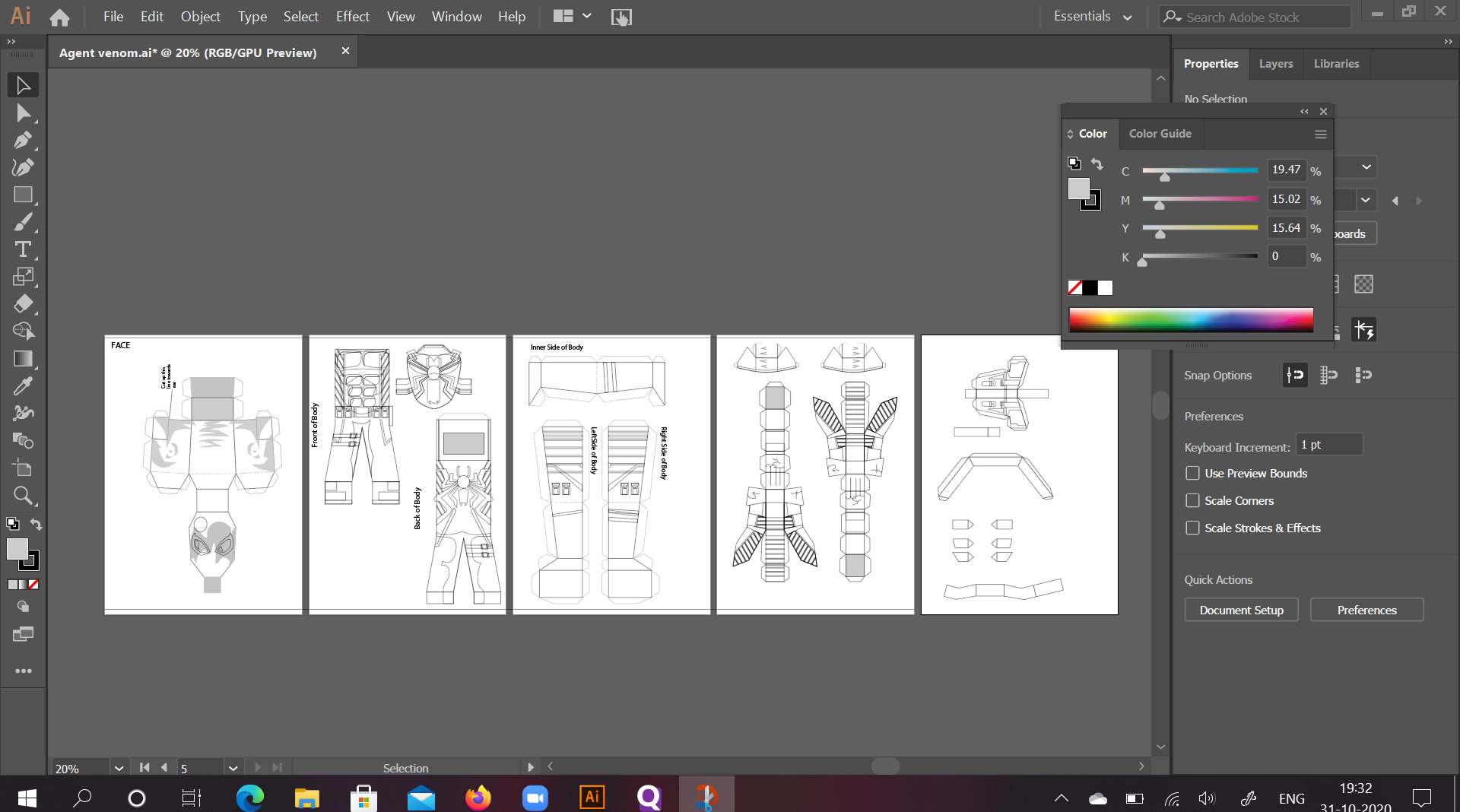Select the Eyedropper tool
Viewport: 1460px width, 812px height.
[x=23, y=386]
